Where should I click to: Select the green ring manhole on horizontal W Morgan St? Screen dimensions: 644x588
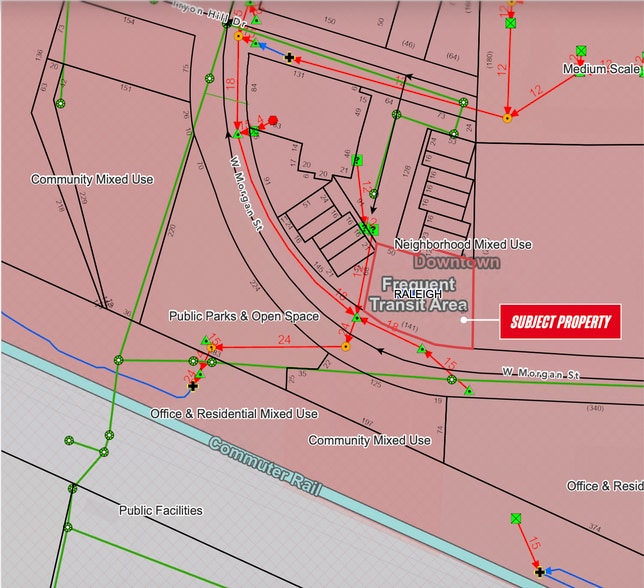point(452,379)
